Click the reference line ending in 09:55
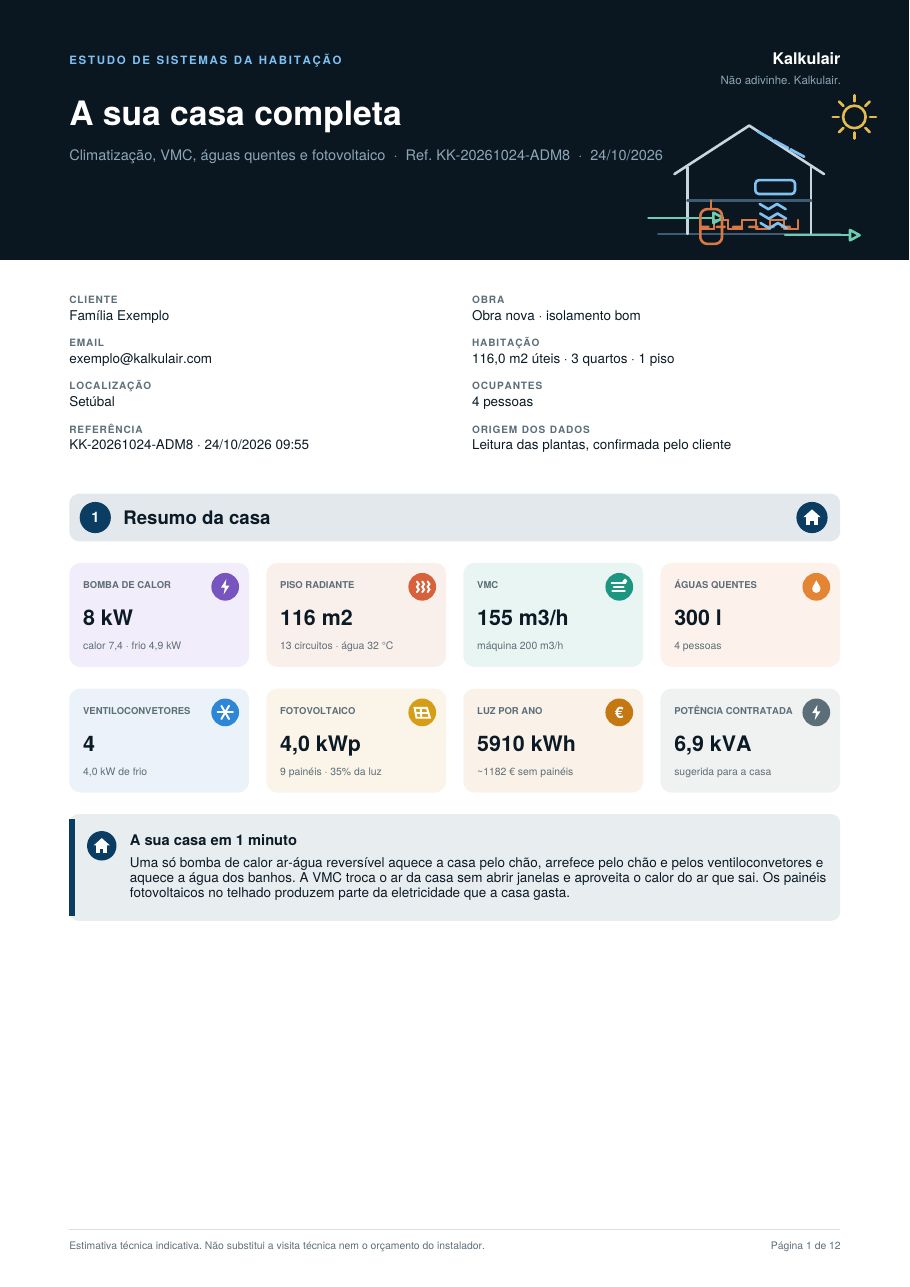910x1287 pixels. 189,444
